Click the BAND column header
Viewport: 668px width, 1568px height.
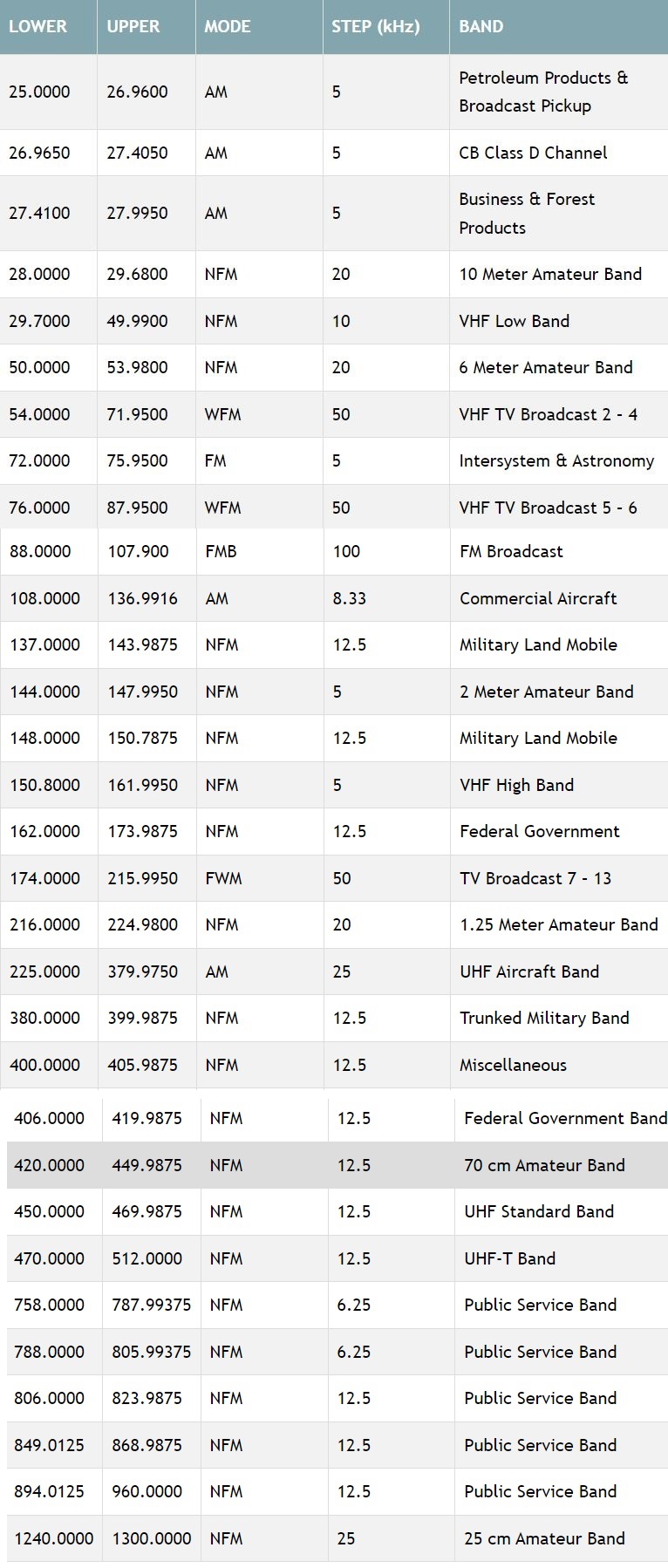point(559,26)
